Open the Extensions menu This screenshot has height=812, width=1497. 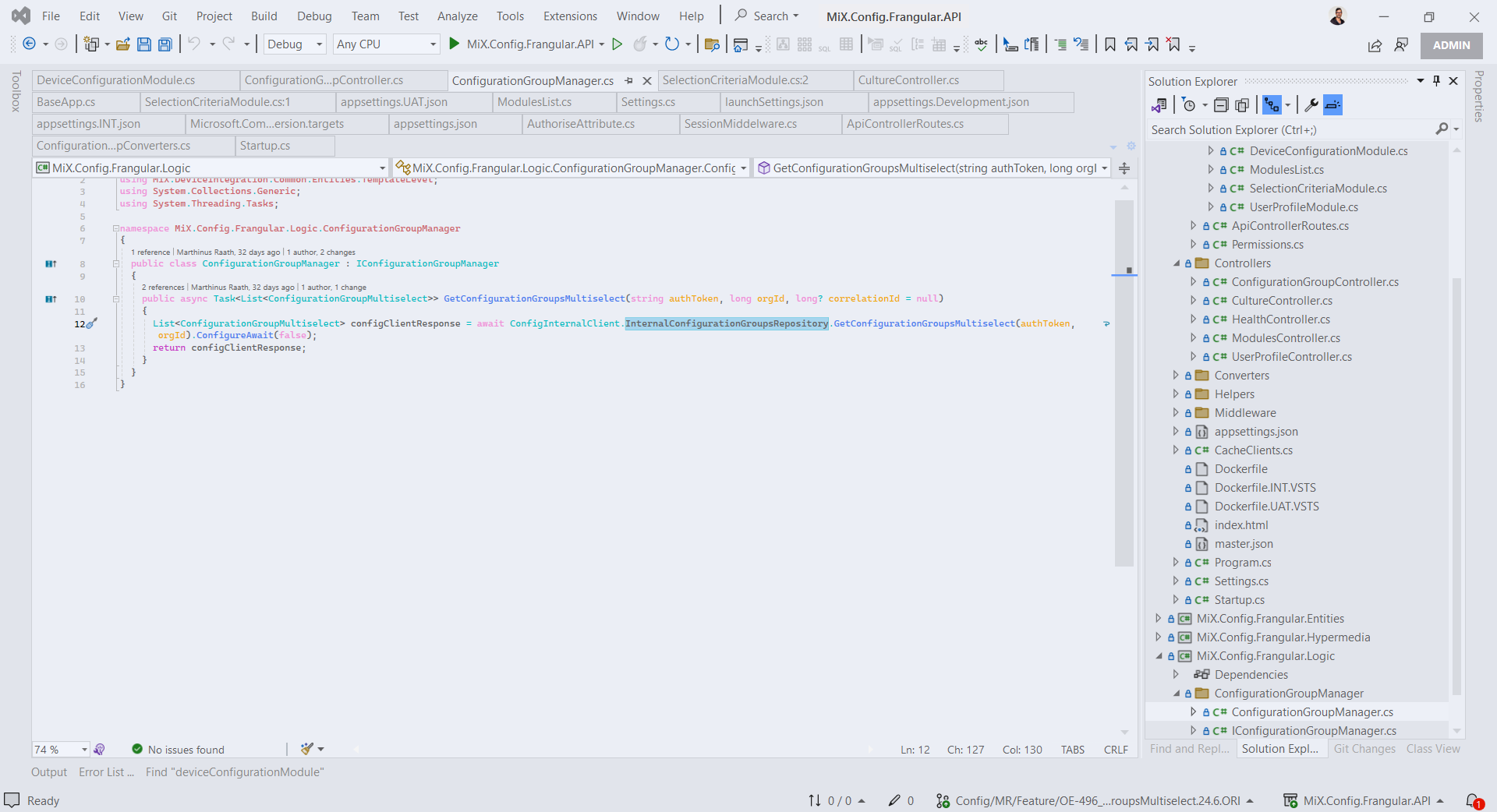(570, 16)
